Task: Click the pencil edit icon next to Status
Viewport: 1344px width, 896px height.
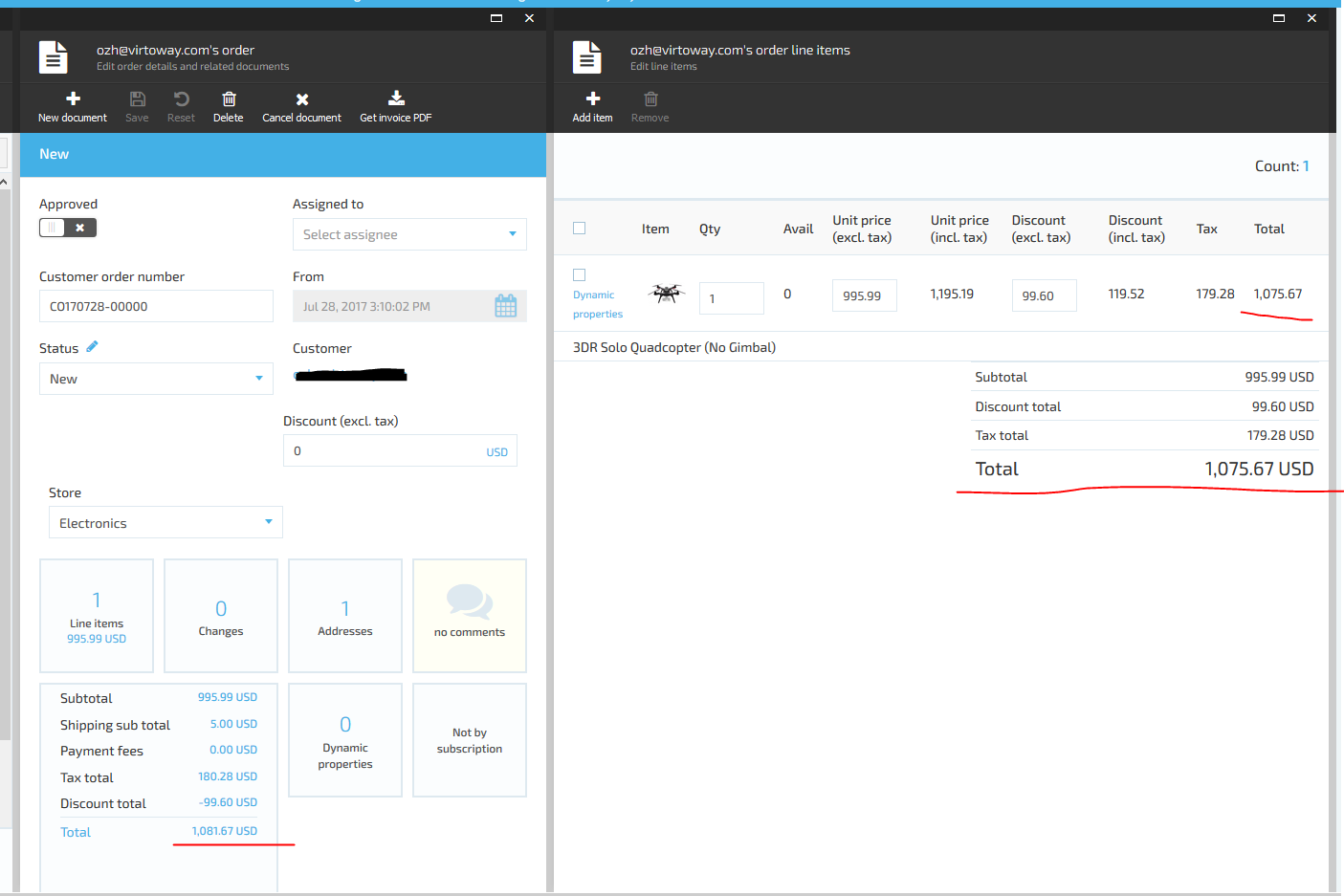Action: coord(92,346)
